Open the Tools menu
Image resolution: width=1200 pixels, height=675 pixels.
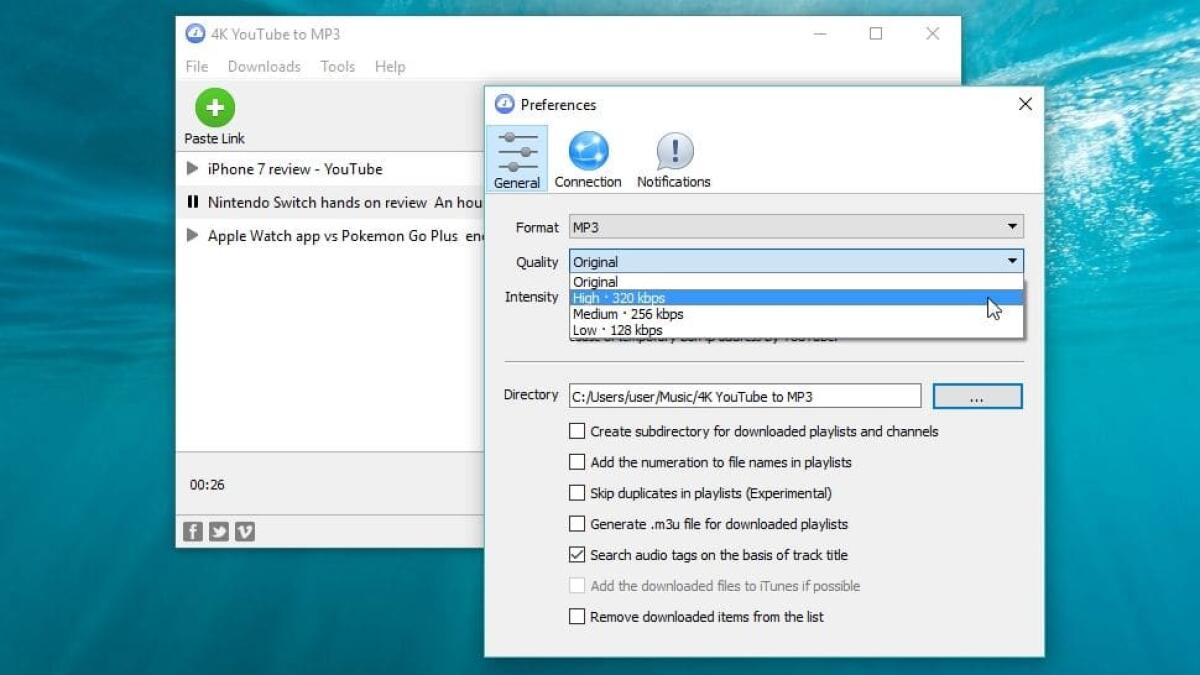pyautogui.click(x=337, y=66)
